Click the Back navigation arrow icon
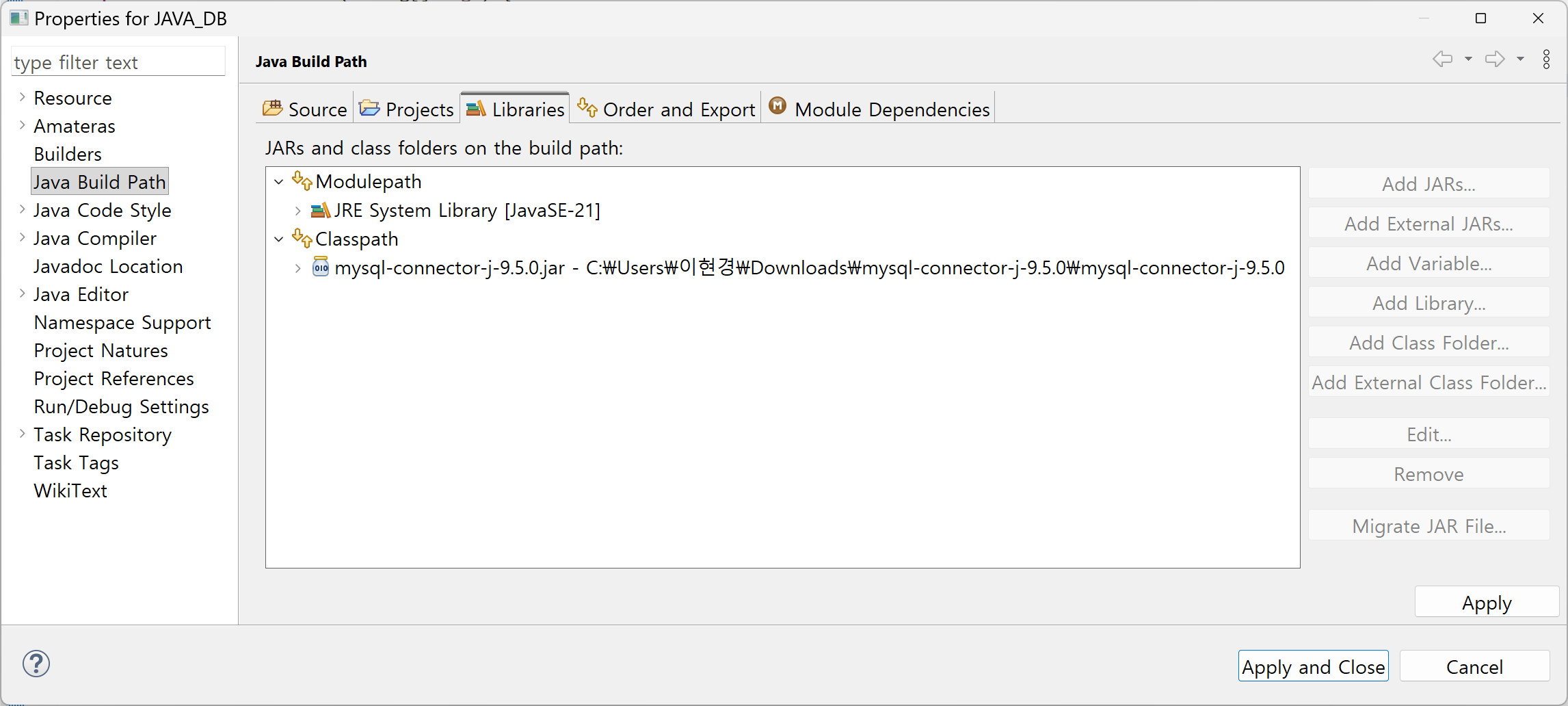Screen dimensions: 1568x706 point(1444,60)
